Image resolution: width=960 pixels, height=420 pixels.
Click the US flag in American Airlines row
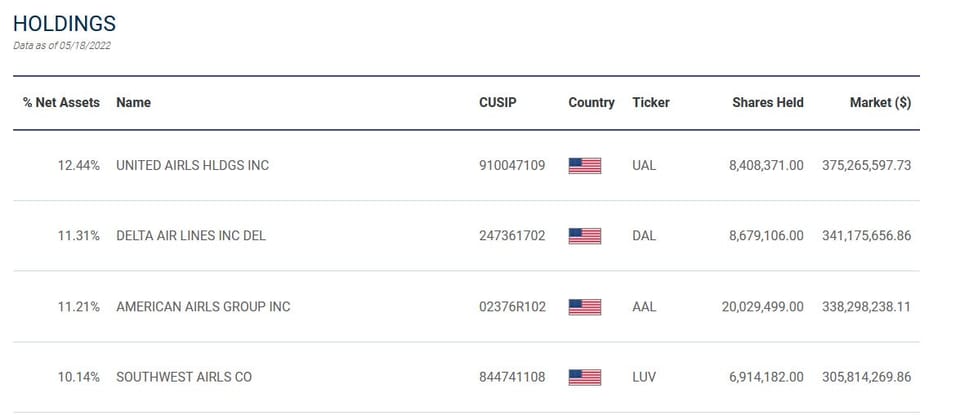(x=585, y=307)
